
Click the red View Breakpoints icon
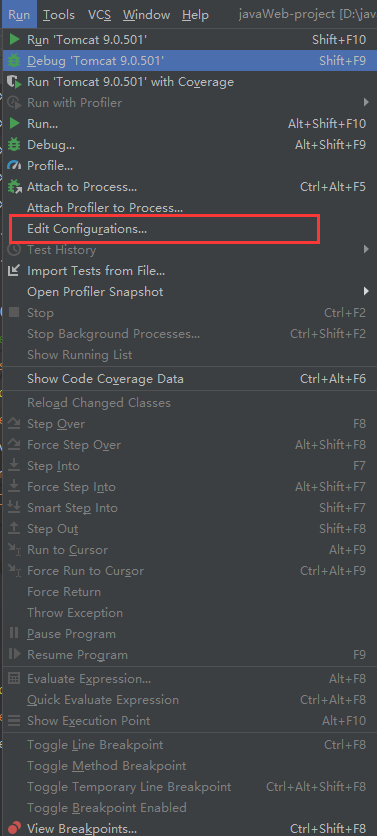pyautogui.click(x=15, y=829)
